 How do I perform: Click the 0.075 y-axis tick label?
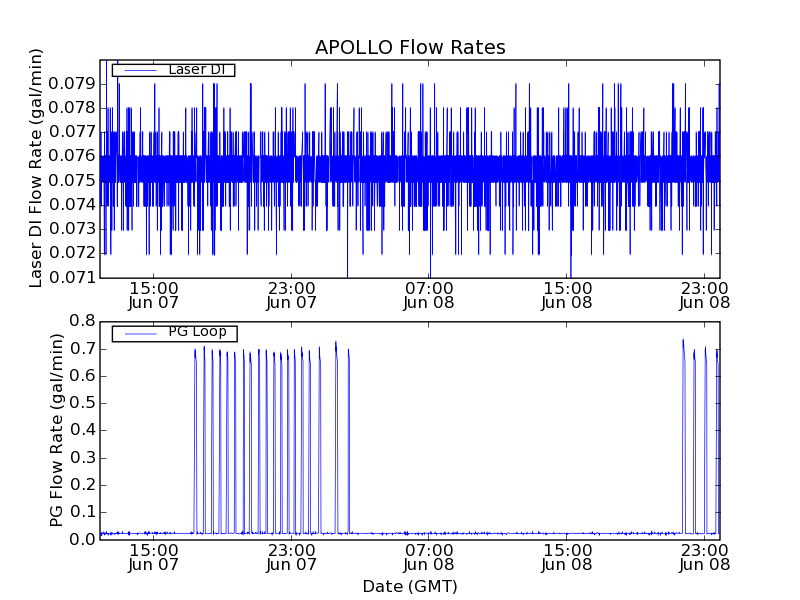pos(72,180)
